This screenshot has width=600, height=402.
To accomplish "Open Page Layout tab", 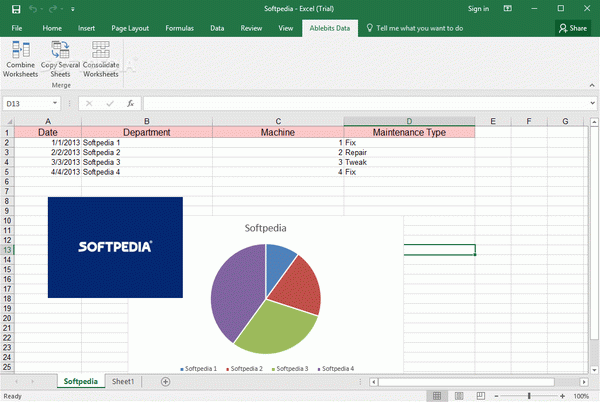I will pyautogui.click(x=130, y=28).
